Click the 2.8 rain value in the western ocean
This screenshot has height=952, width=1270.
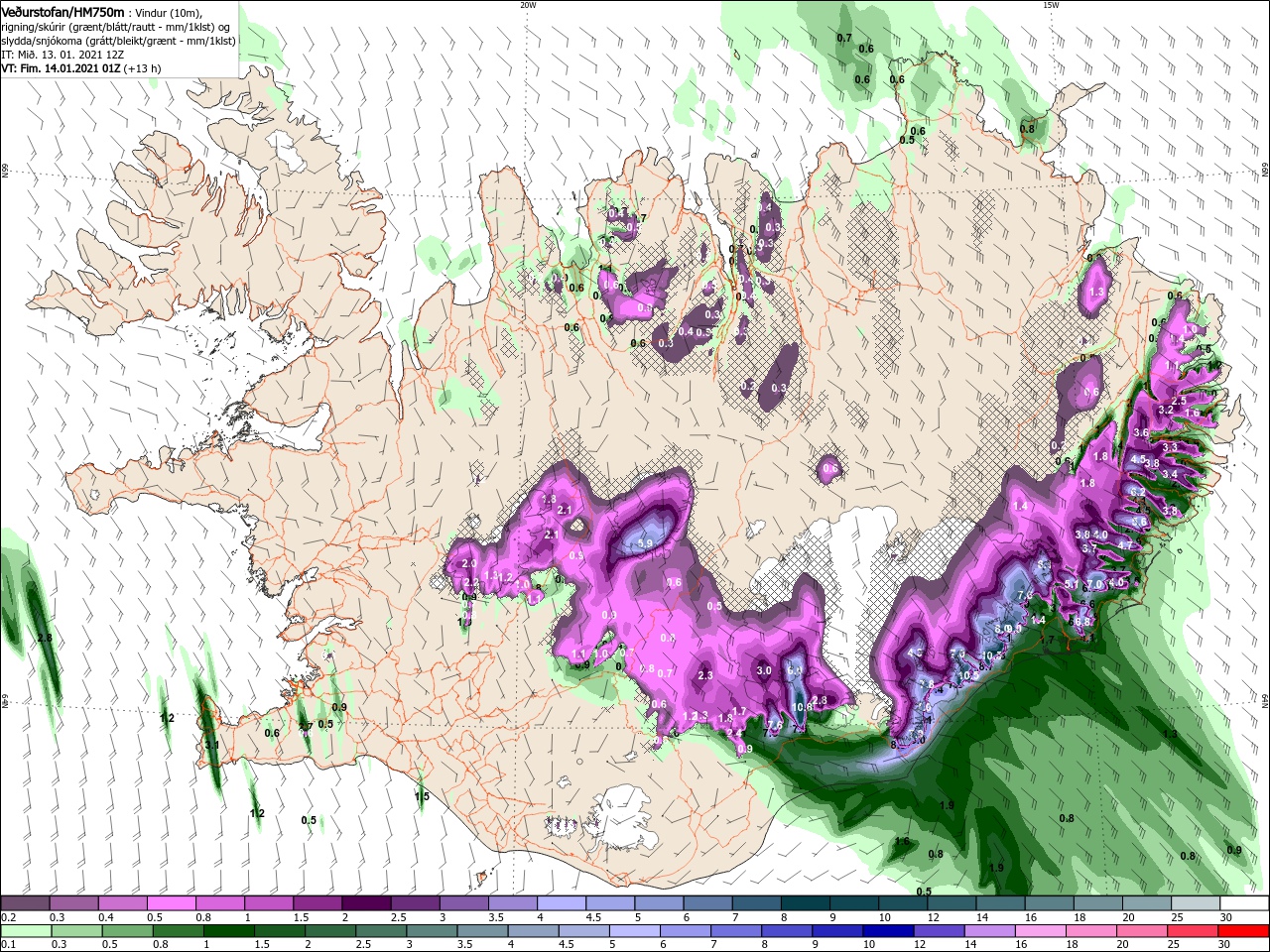point(44,638)
